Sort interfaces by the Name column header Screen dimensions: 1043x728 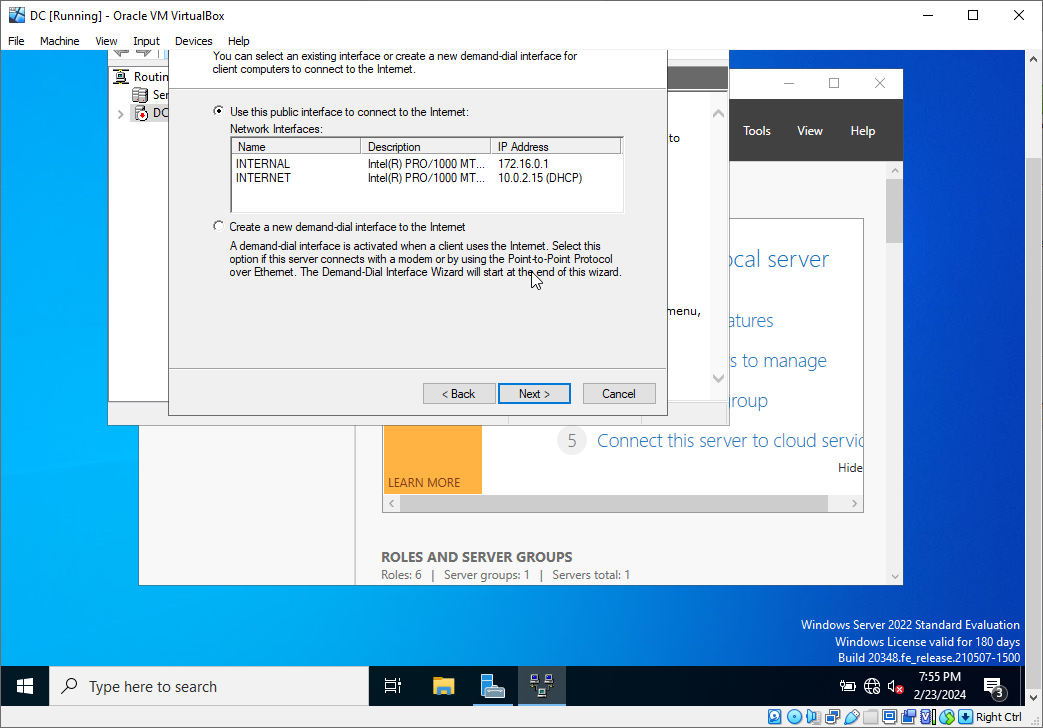click(296, 146)
